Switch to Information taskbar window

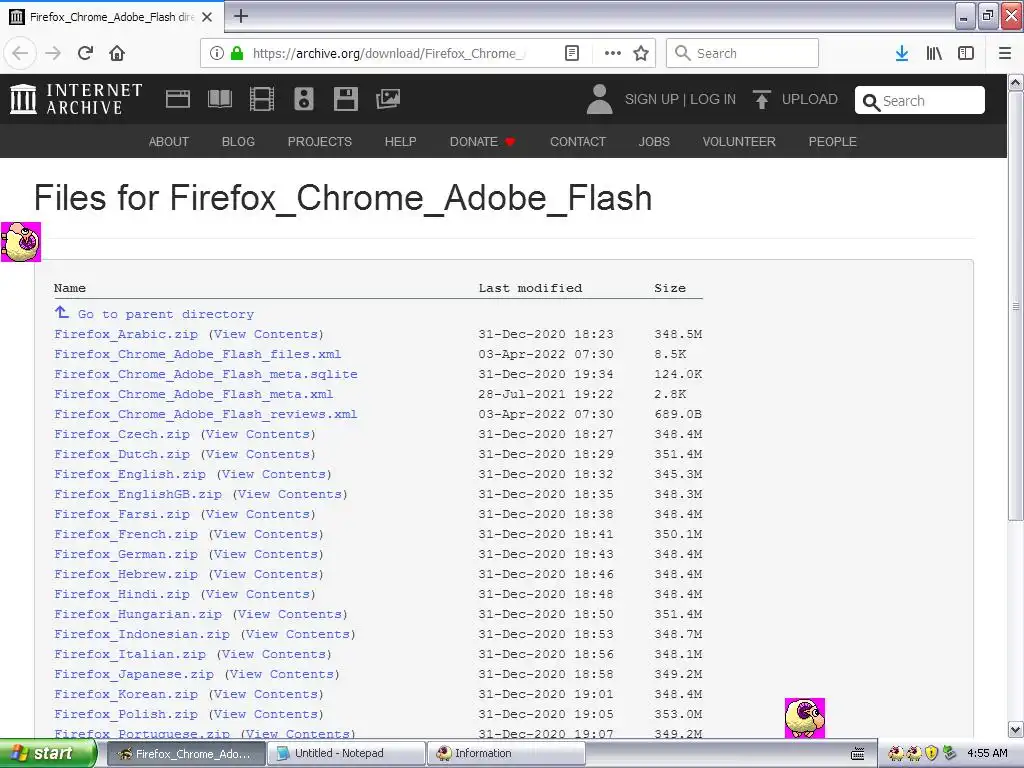pos(505,754)
